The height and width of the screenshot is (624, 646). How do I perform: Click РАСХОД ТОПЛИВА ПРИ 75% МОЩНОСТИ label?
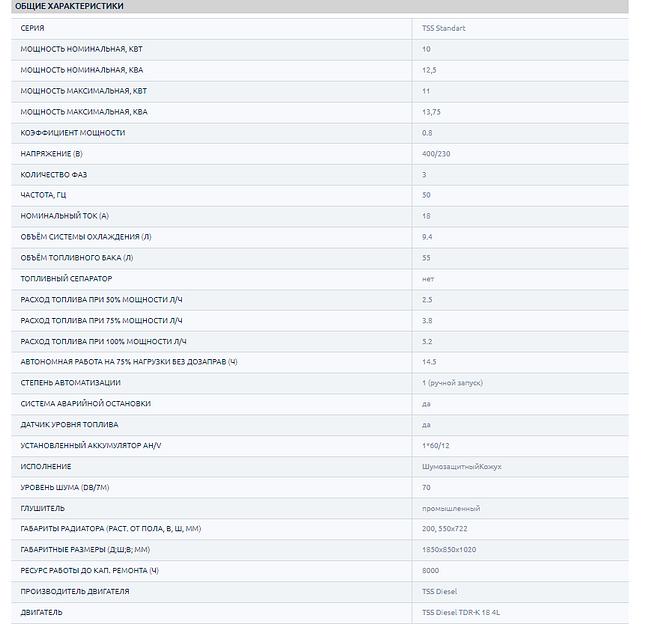click(102, 320)
